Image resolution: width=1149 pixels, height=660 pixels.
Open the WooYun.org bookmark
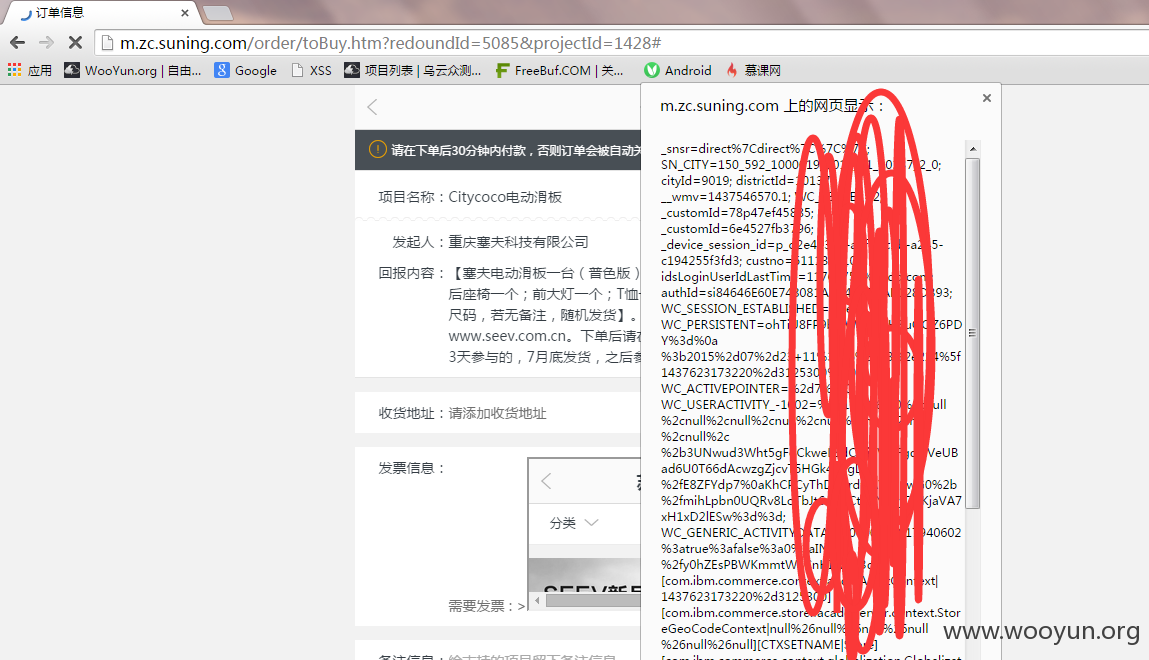133,70
